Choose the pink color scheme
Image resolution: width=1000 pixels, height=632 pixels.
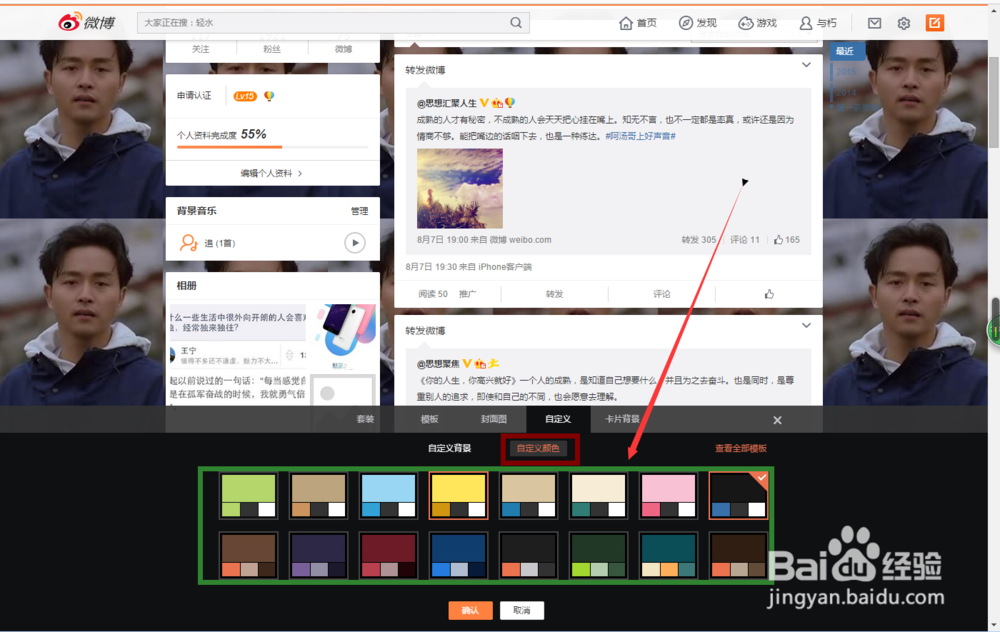pos(668,496)
